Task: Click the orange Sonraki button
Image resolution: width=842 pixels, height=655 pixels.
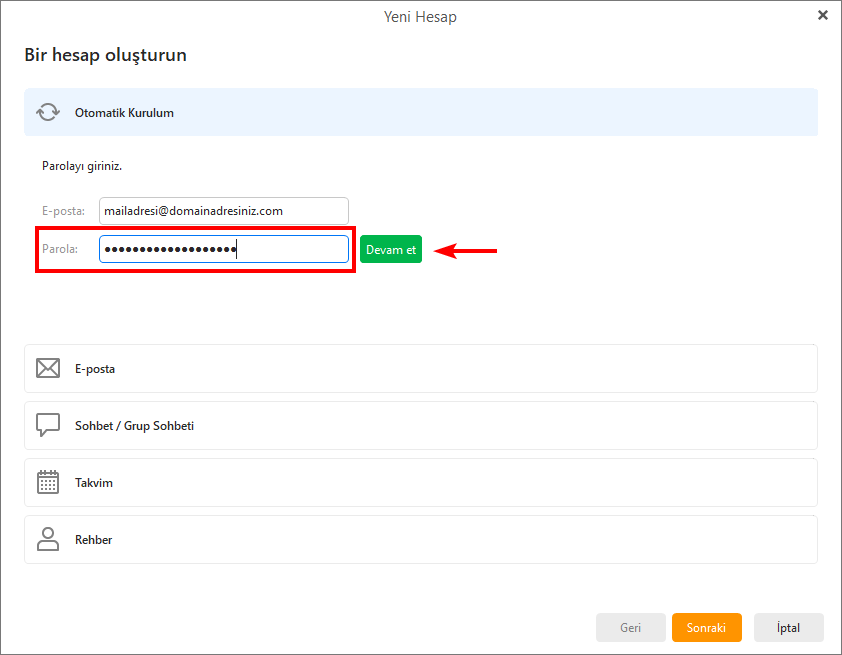Action: point(706,627)
